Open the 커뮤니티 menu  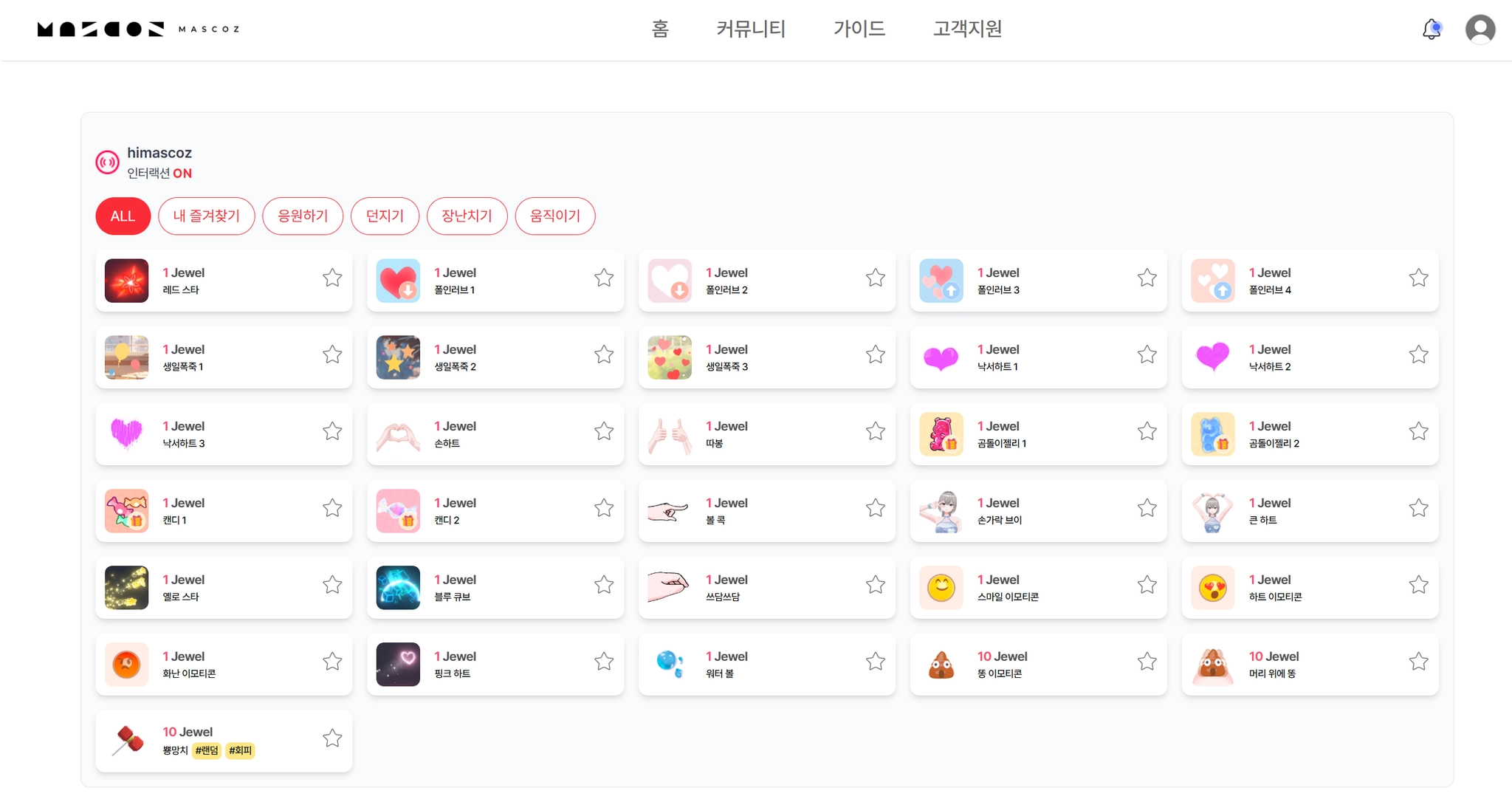click(750, 29)
